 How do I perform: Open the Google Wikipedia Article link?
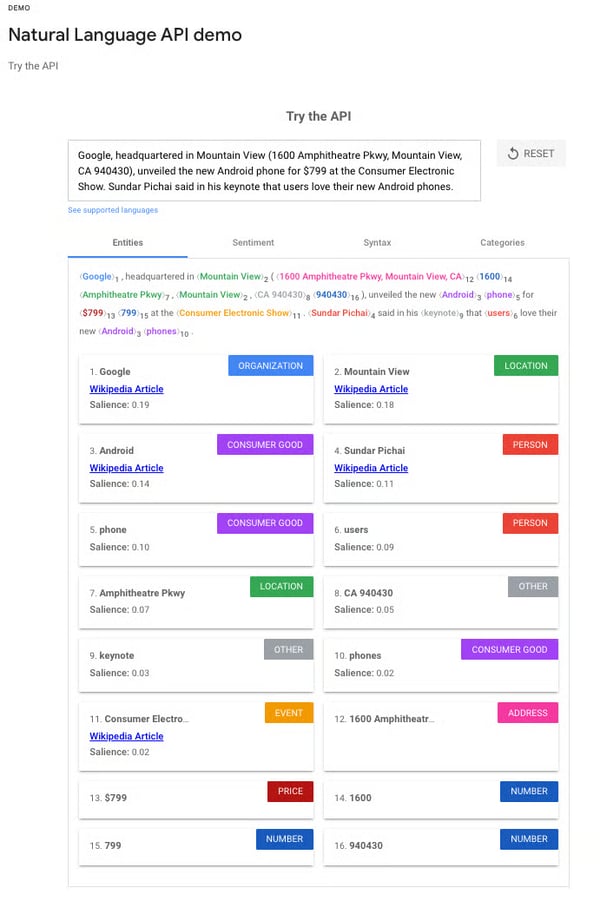click(126, 389)
